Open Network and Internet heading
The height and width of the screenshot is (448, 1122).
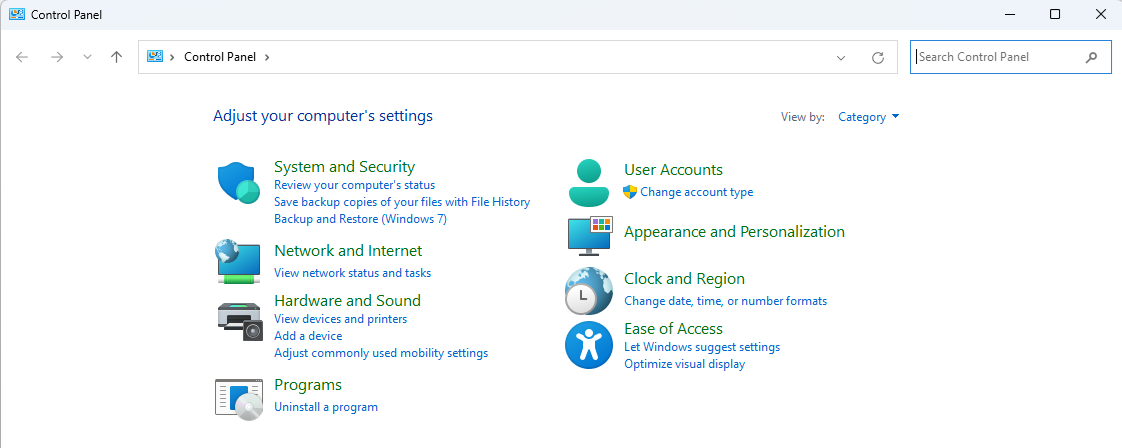click(x=348, y=250)
